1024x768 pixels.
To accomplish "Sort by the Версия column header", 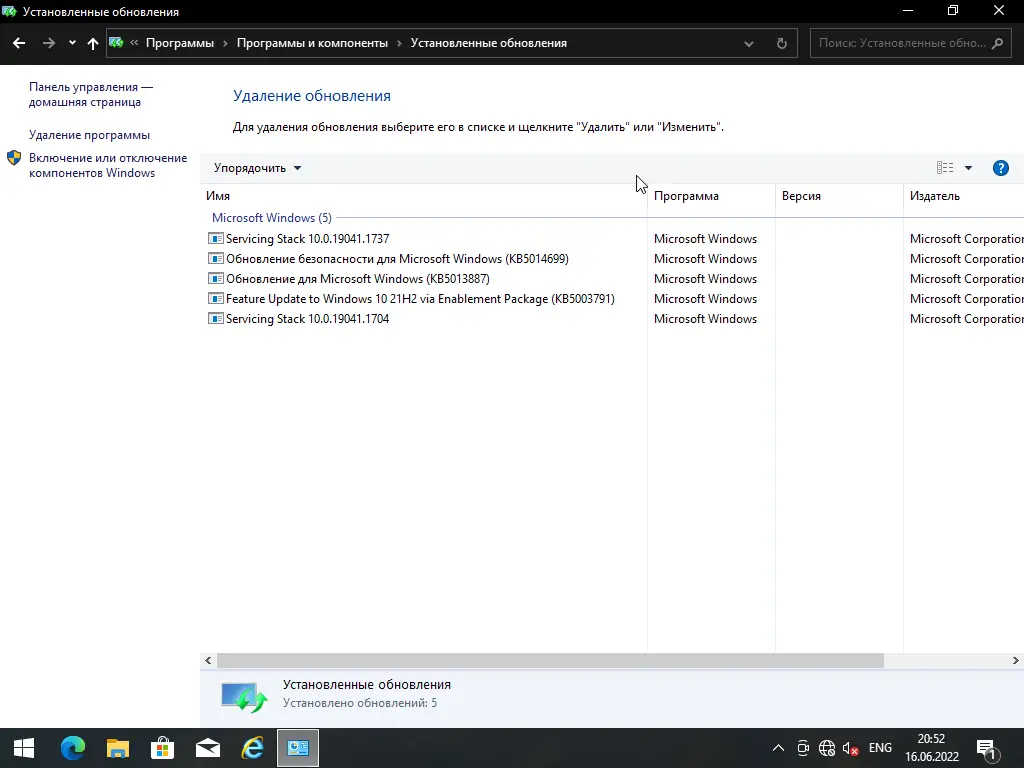I will [x=839, y=196].
